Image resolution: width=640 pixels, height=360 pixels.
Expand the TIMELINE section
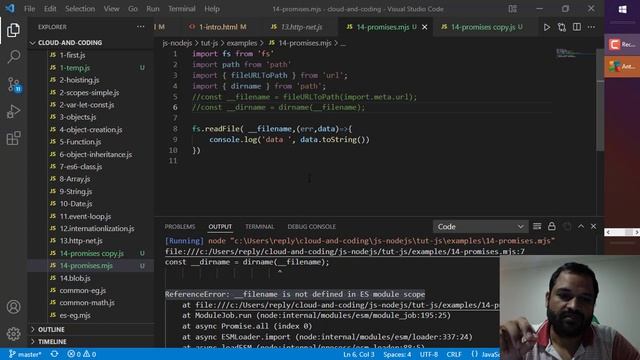click(x=52, y=342)
